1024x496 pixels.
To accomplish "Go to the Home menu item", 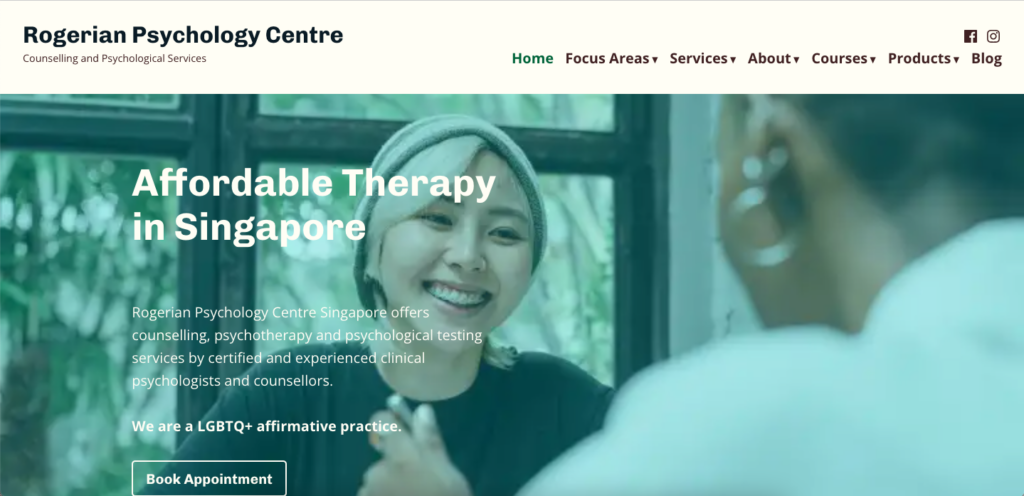I will click(532, 58).
